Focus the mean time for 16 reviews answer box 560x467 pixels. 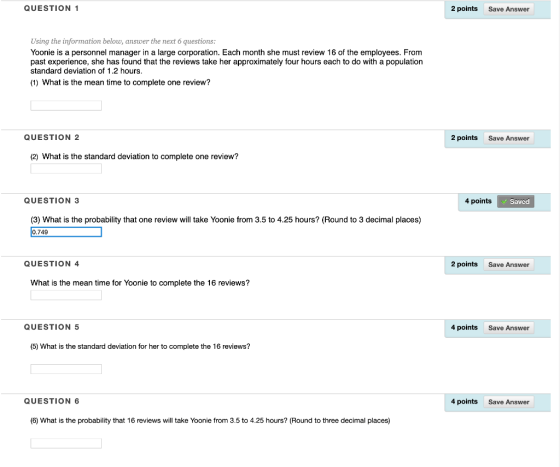[66, 295]
